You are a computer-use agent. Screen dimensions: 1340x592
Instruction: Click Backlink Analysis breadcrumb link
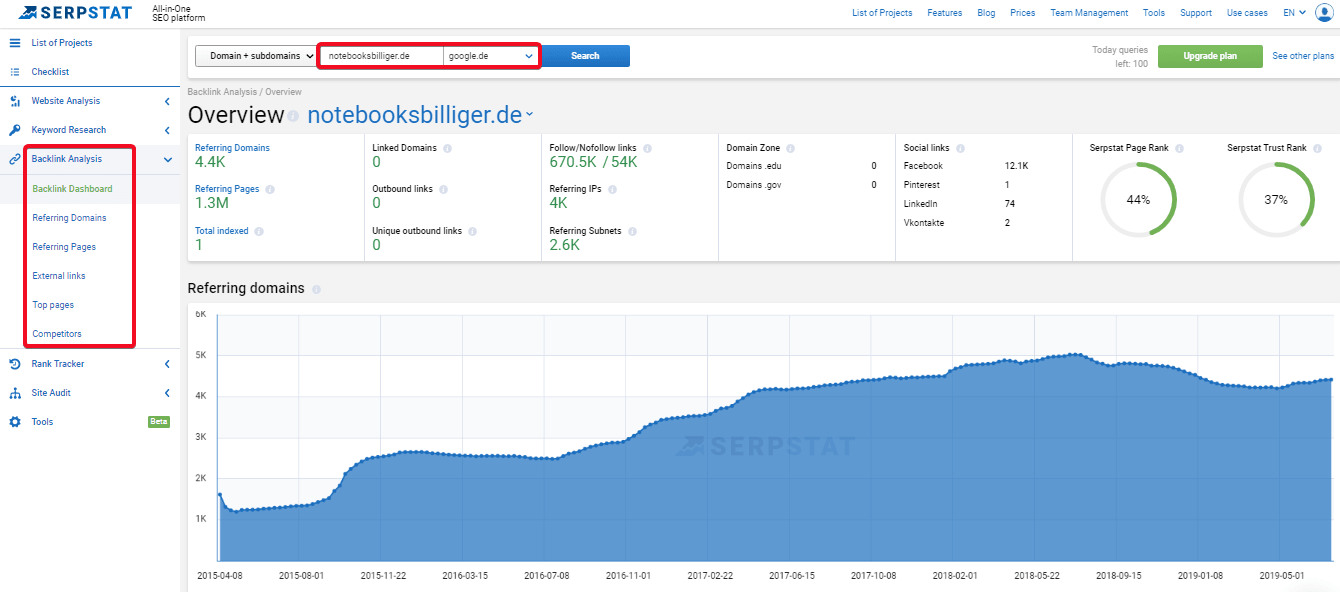click(222, 92)
